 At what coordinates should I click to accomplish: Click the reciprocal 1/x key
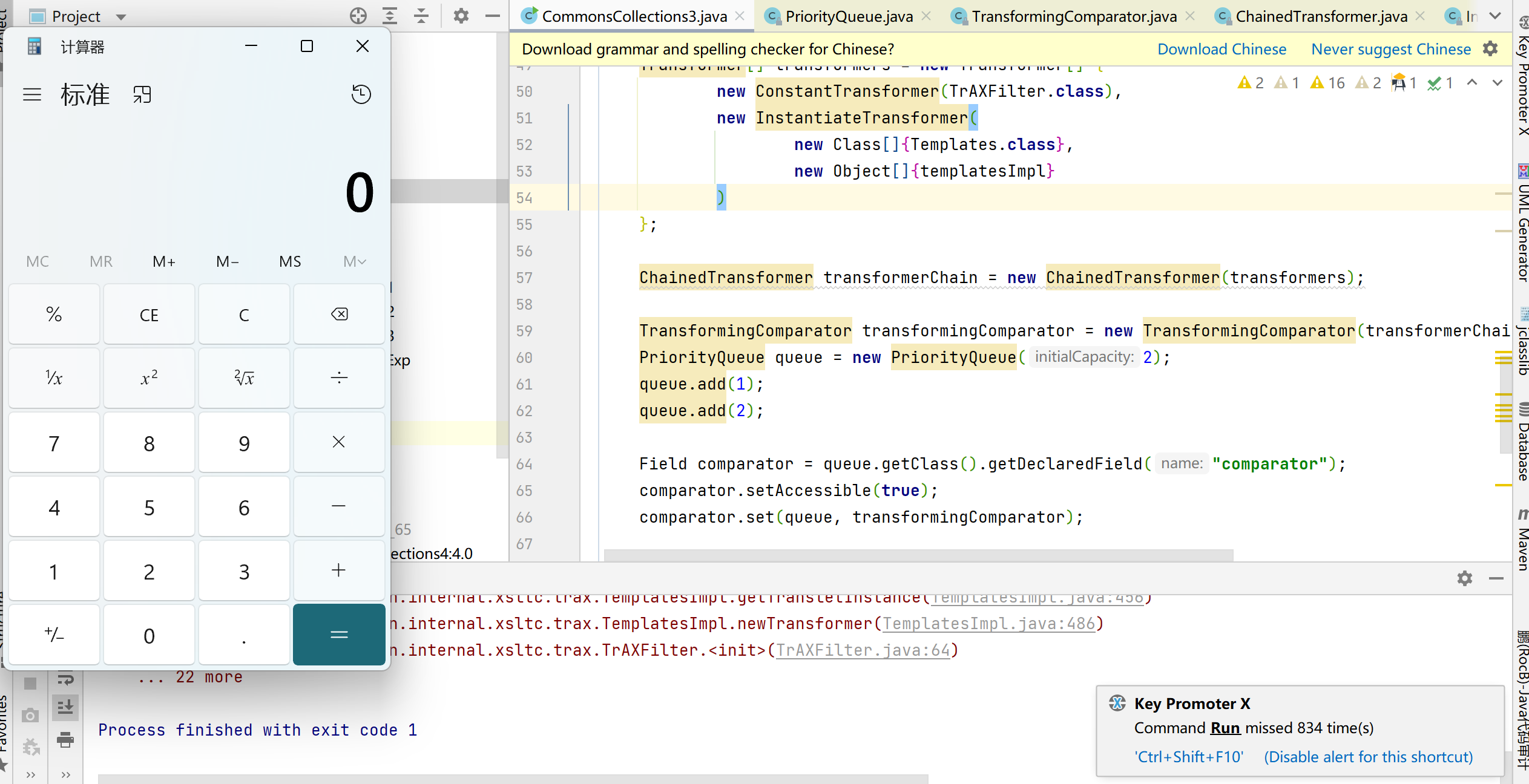click(54, 378)
